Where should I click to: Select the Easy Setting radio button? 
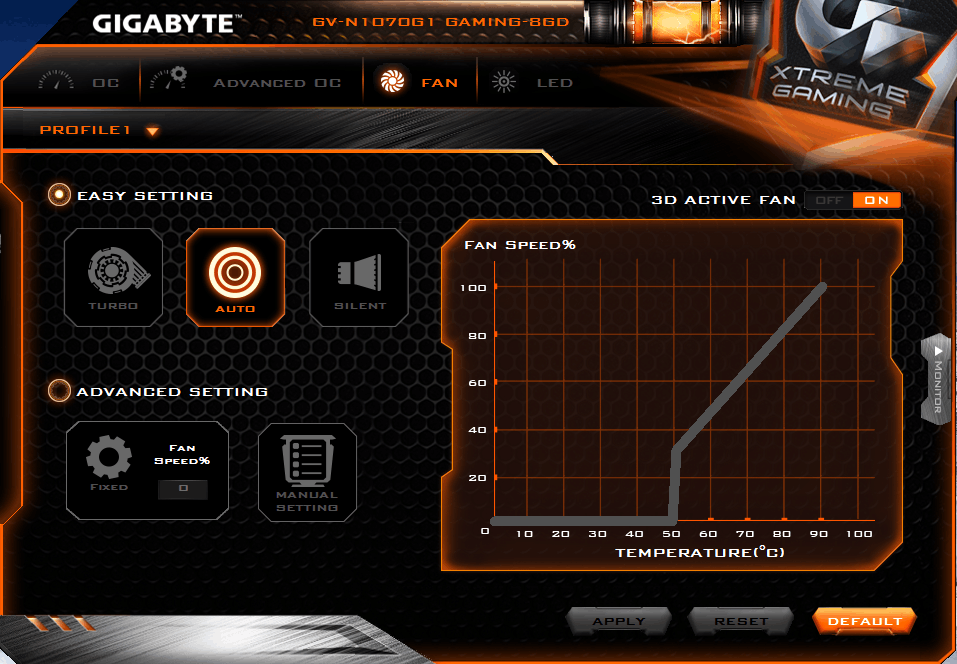59,195
